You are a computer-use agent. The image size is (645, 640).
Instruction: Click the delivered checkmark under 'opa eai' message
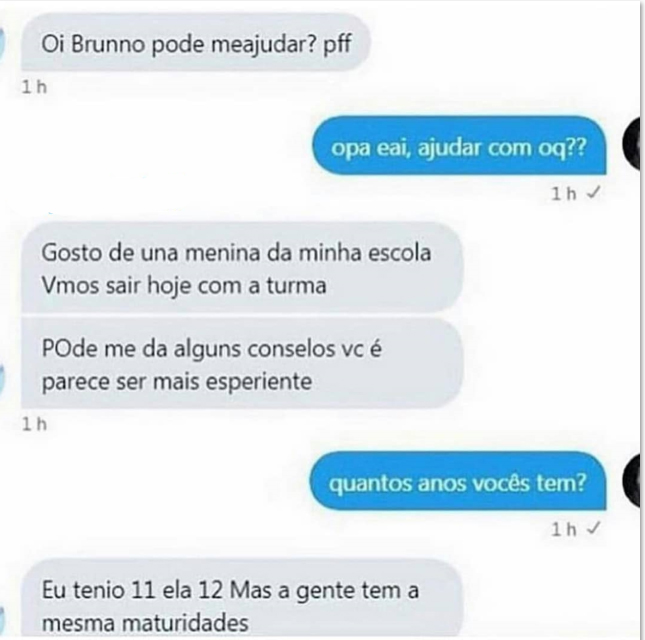(x=594, y=192)
